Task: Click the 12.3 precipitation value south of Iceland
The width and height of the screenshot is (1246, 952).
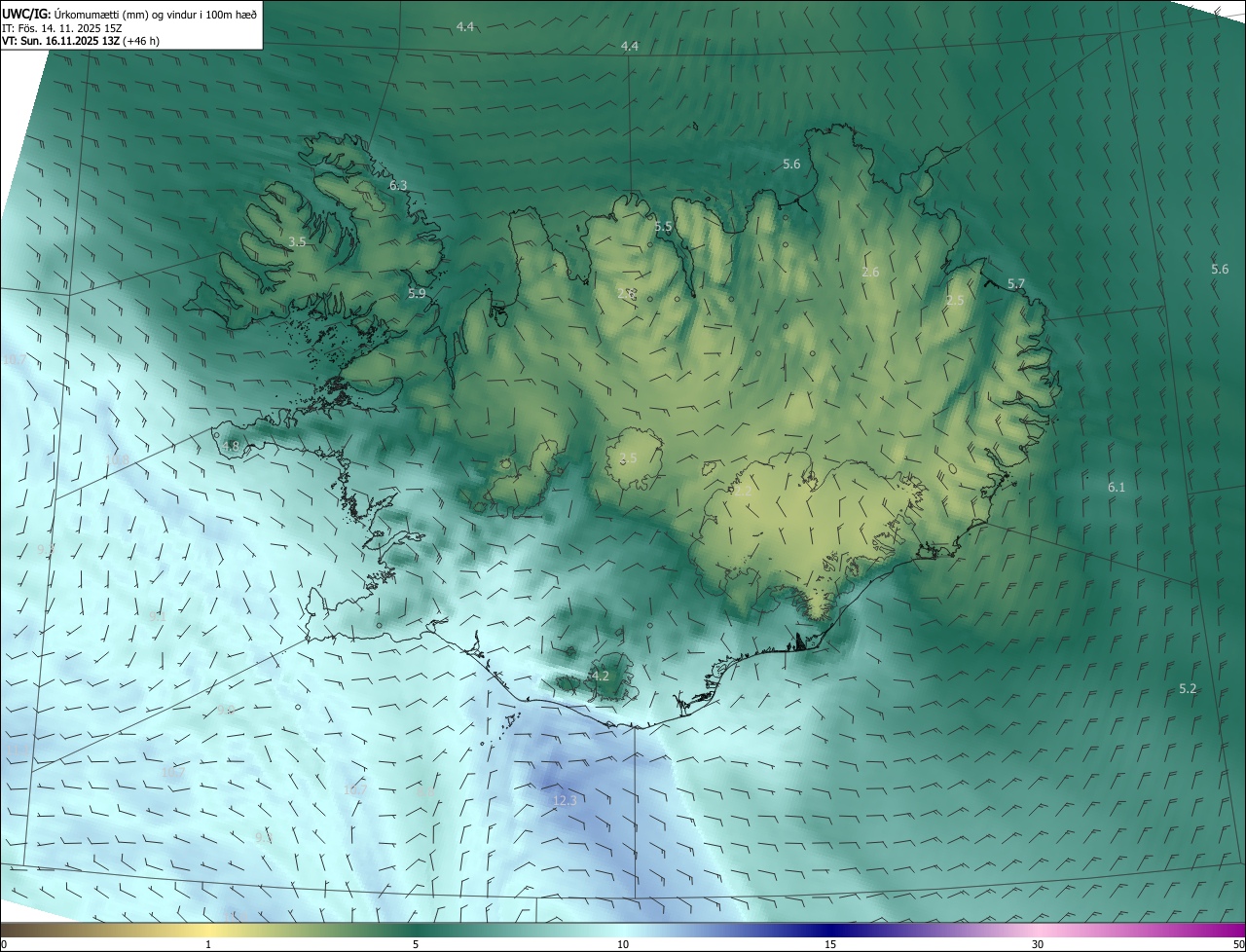Action: point(565,800)
